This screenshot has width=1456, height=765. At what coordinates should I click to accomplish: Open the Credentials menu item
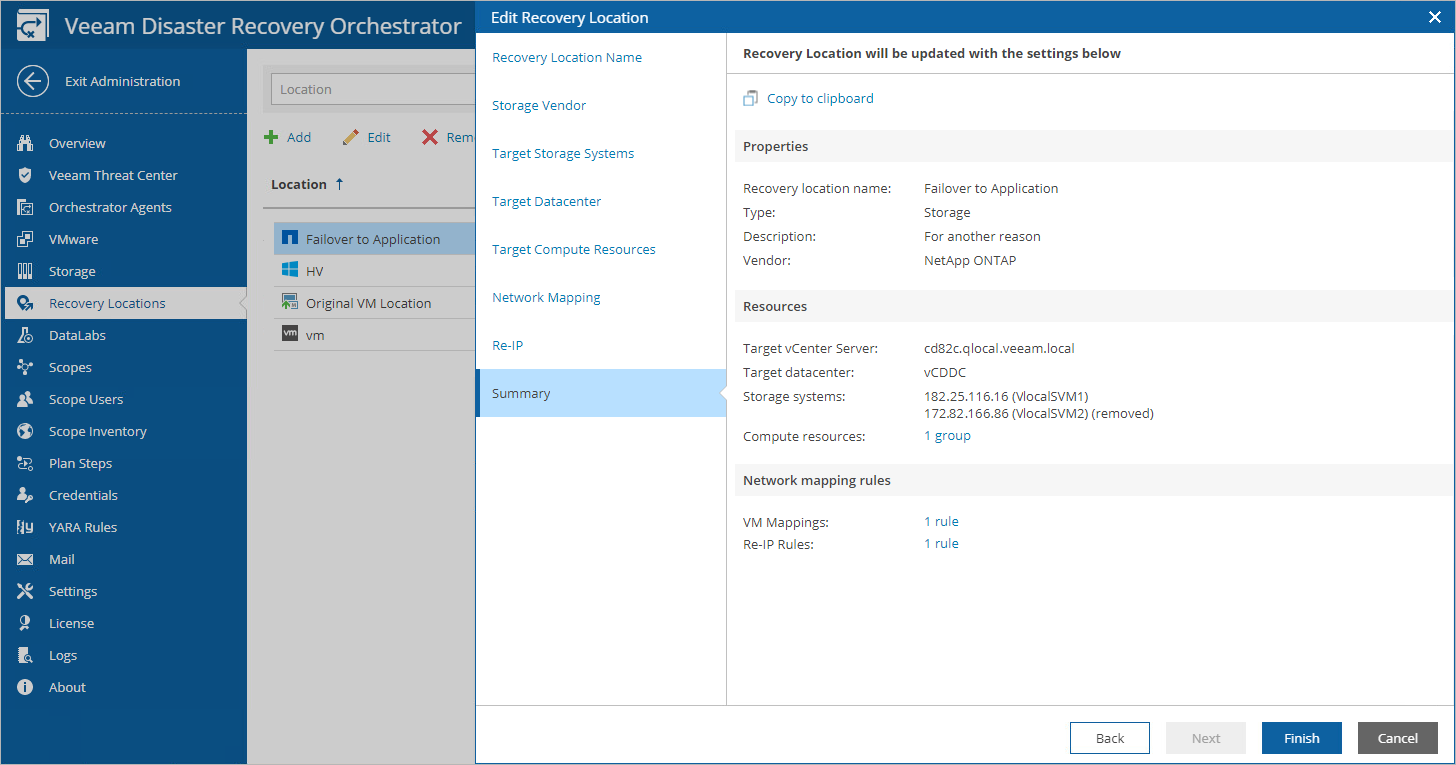[83, 496]
